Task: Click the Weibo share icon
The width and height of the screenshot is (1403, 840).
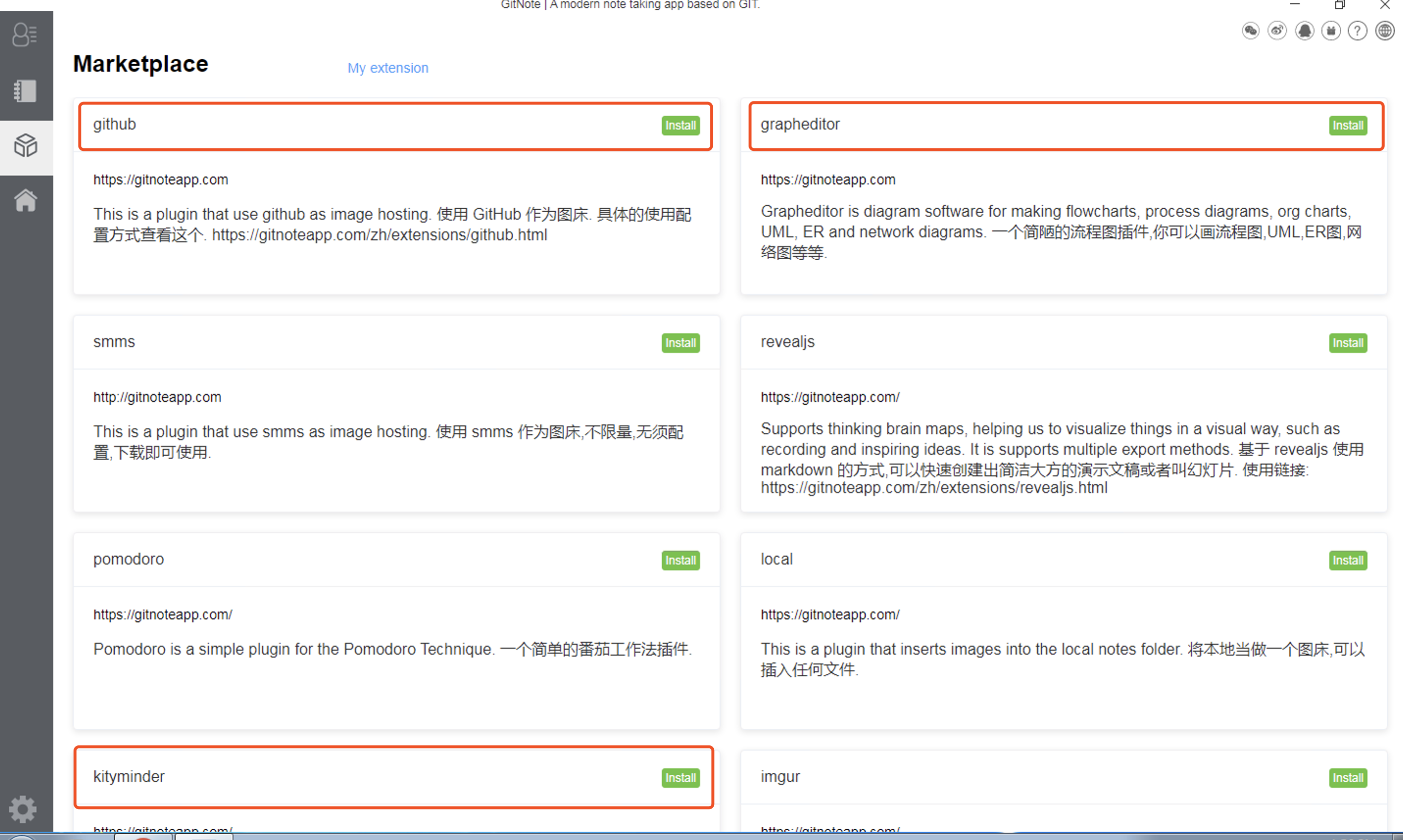Action: point(1277,30)
